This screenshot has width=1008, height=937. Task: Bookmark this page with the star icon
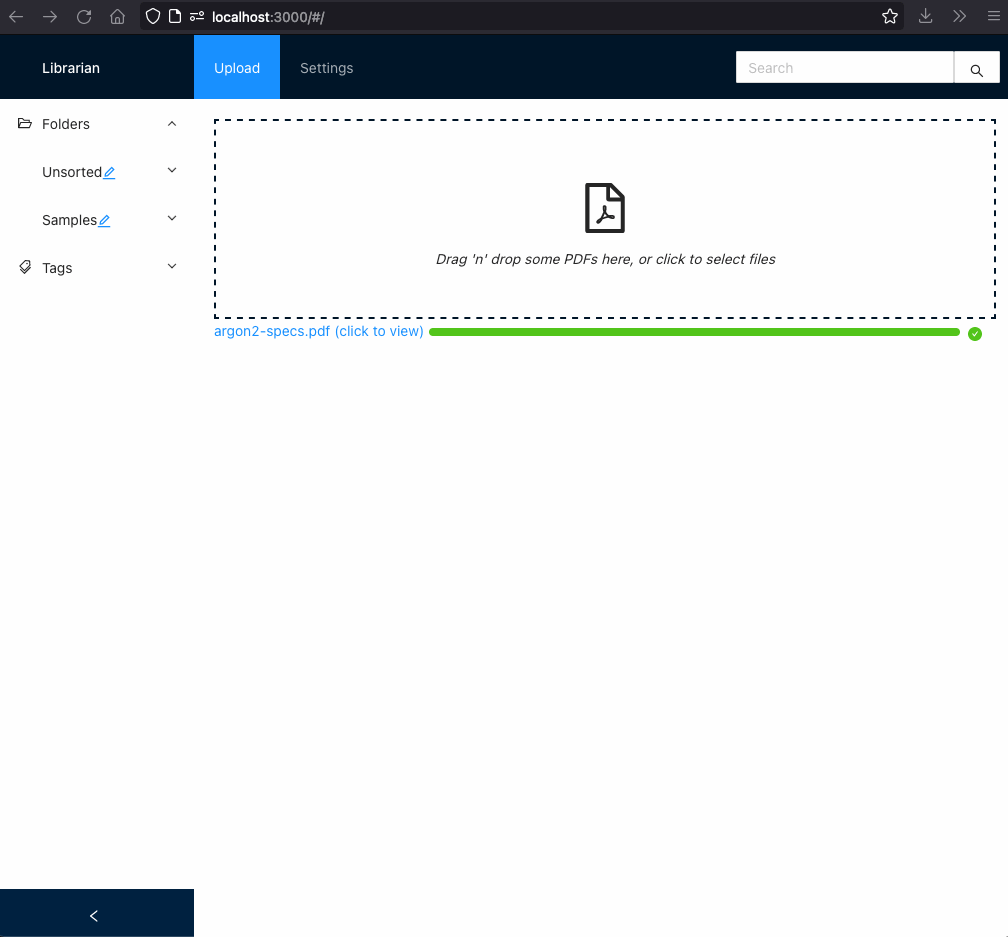pos(889,16)
